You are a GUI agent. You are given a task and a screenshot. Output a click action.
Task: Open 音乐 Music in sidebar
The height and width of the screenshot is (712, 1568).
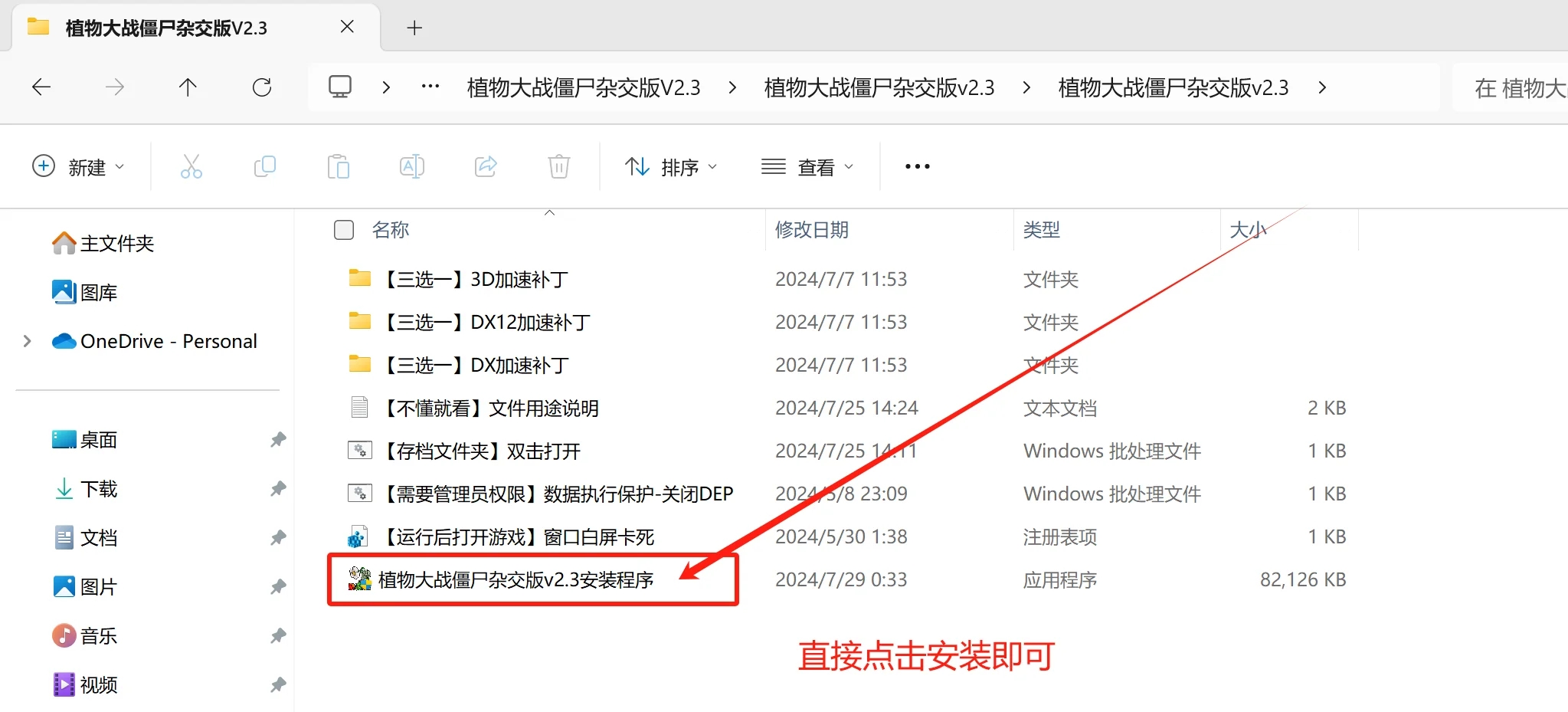pyautogui.click(x=85, y=636)
